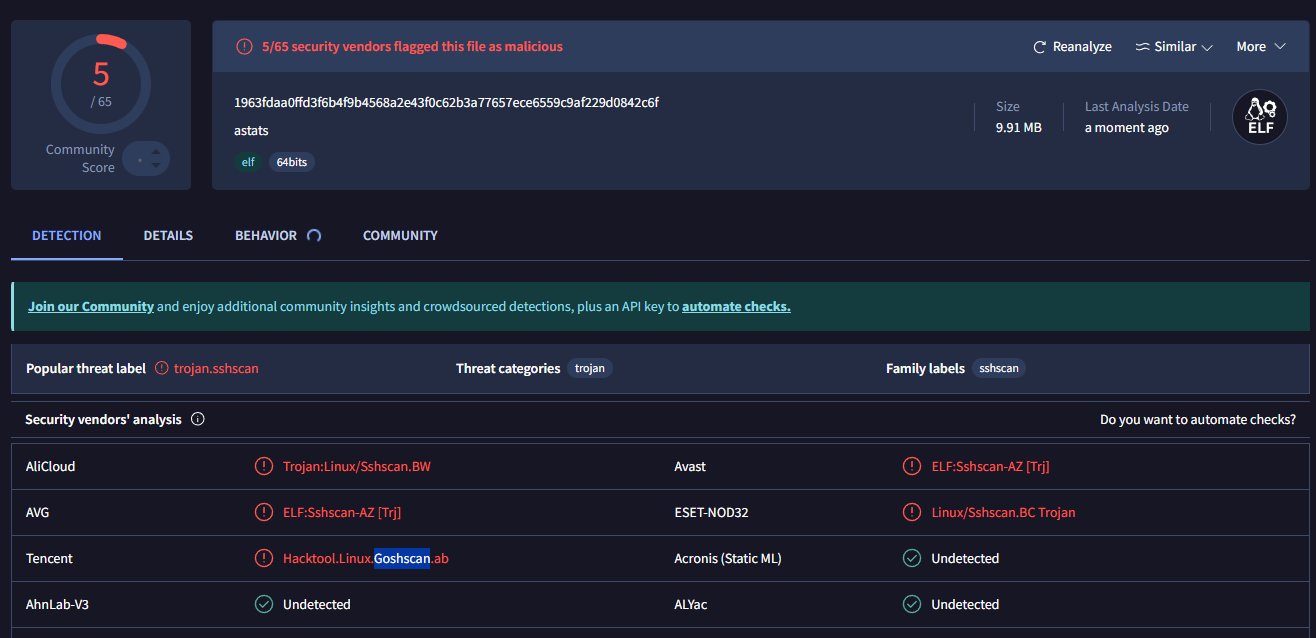This screenshot has height=638, width=1316.
Task: Downvote the community score arrow
Action: [154, 166]
